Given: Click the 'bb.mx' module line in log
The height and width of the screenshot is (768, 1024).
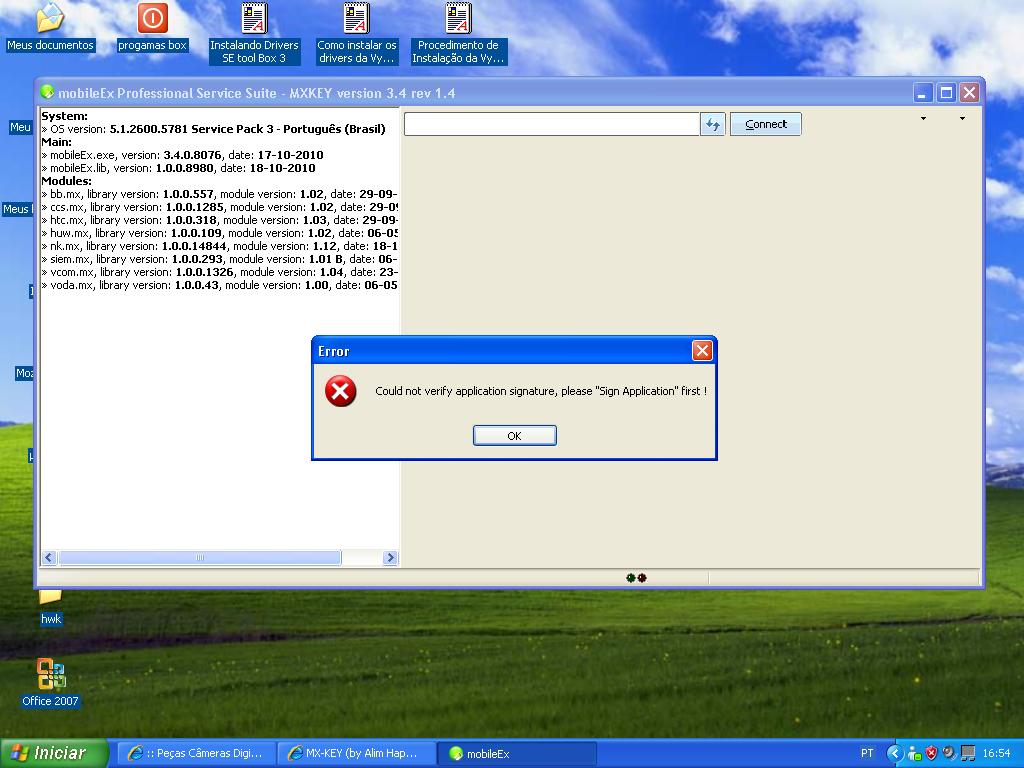Looking at the screenshot, I should pyautogui.click(x=219, y=194).
